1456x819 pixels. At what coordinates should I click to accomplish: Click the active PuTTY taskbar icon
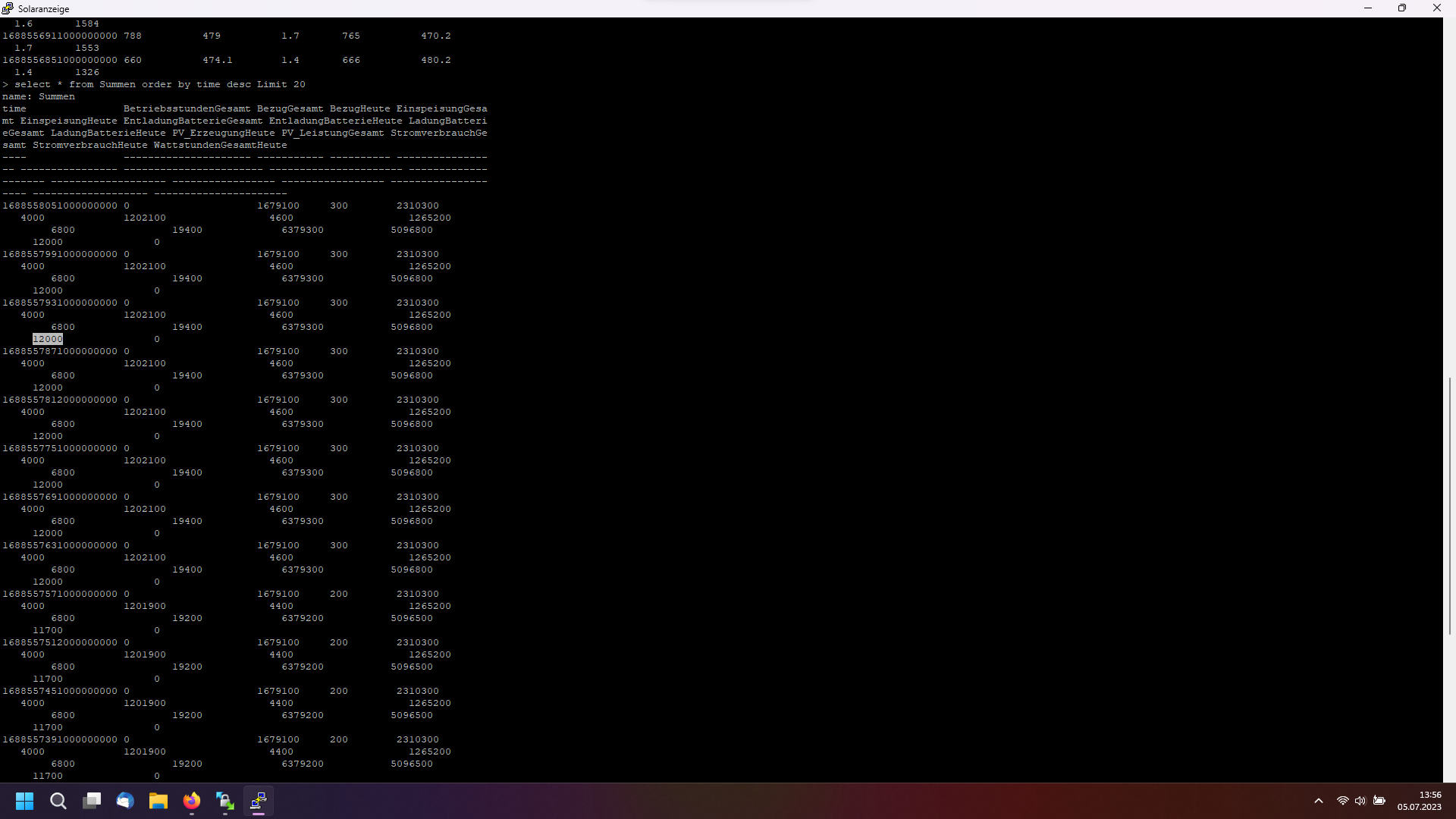(x=259, y=801)
